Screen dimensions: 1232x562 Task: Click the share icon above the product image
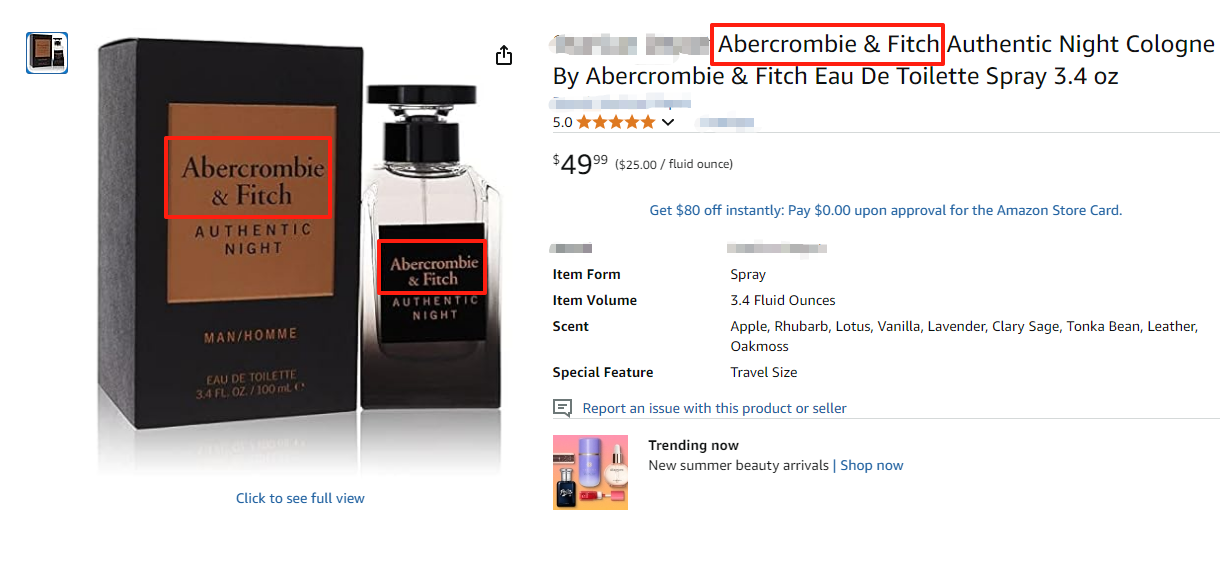point(504,55)
